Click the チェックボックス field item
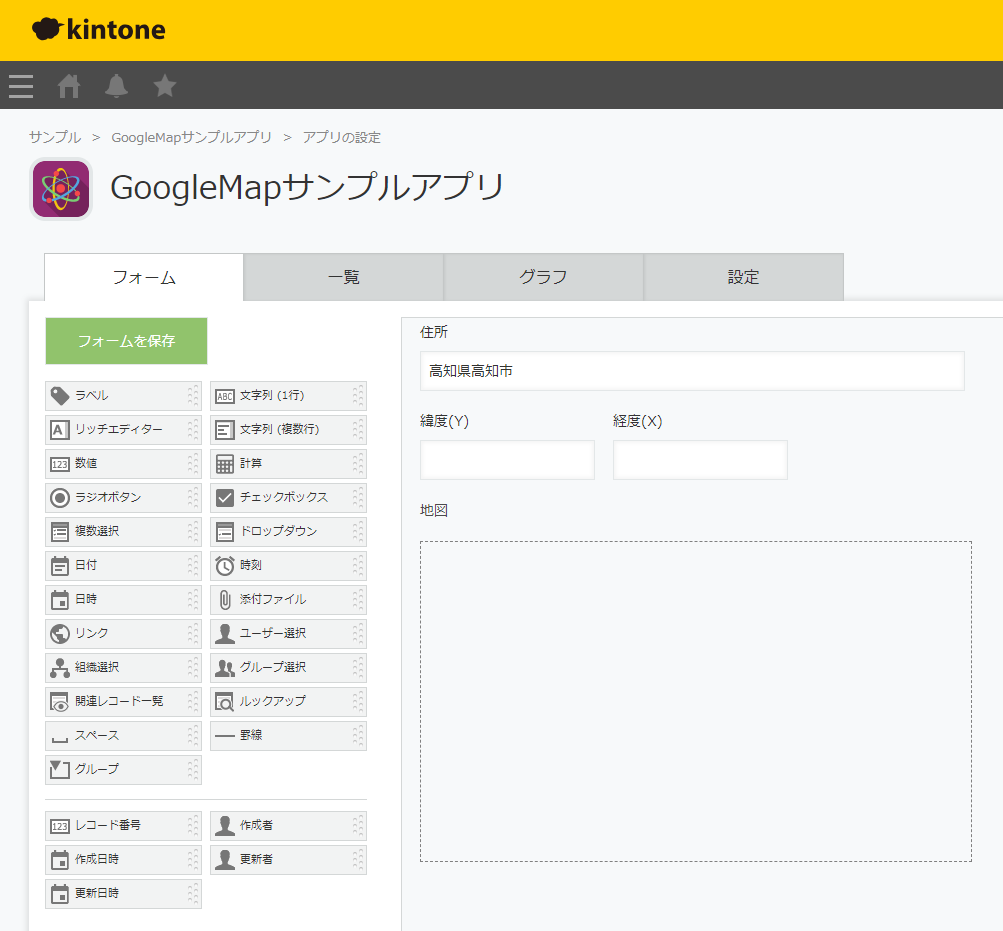The width and height of the screenshot is (1003, 931). click(288, 497)
